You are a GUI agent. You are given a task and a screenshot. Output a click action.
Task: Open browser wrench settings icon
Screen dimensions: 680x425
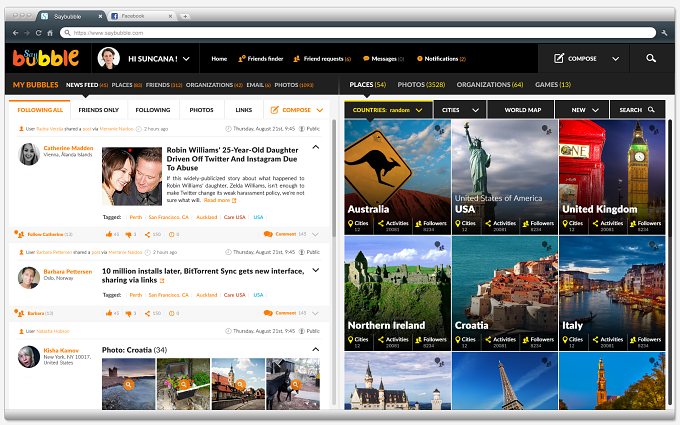point(664,33)
